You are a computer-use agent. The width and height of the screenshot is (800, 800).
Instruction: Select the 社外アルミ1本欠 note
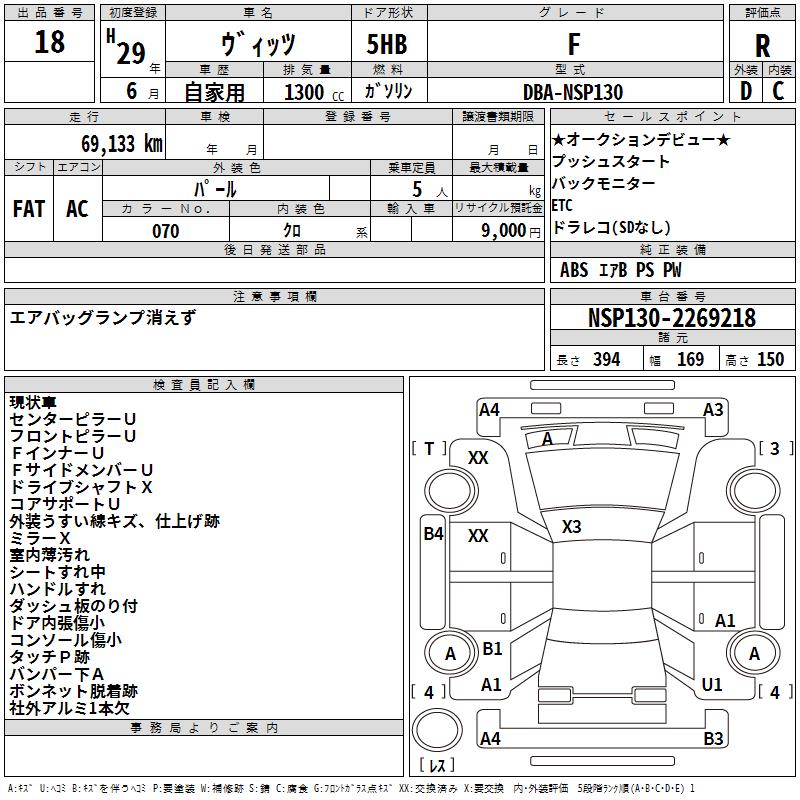click(69, 708)
